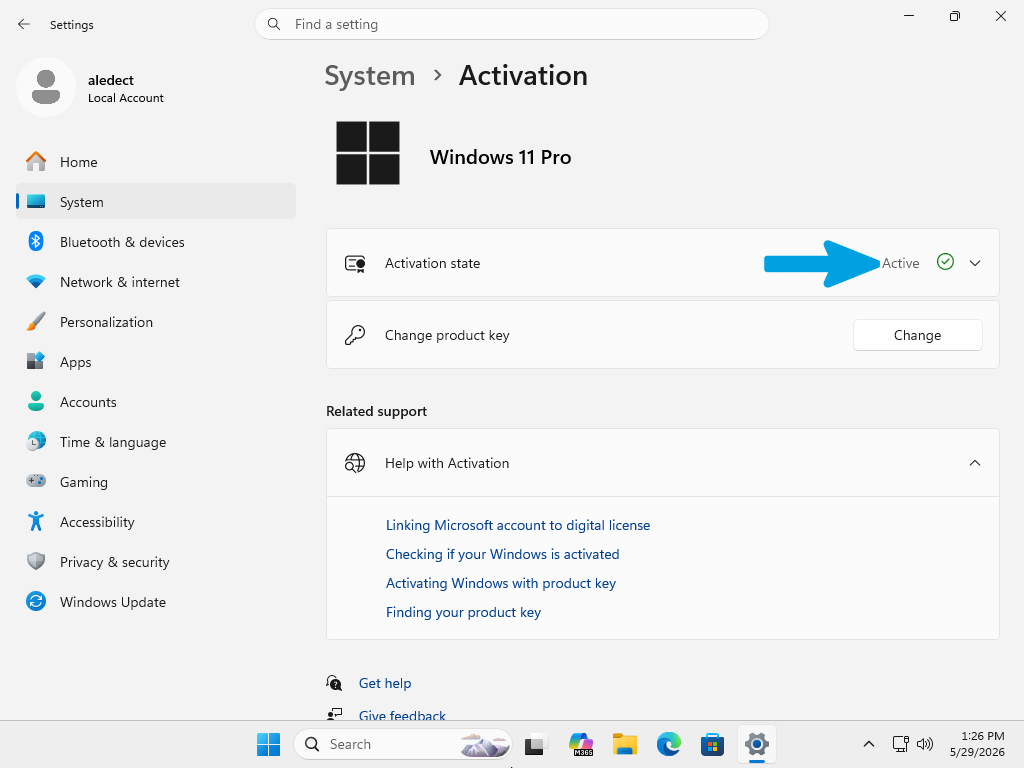Click the taskbar Search box

tap(403, 744)
